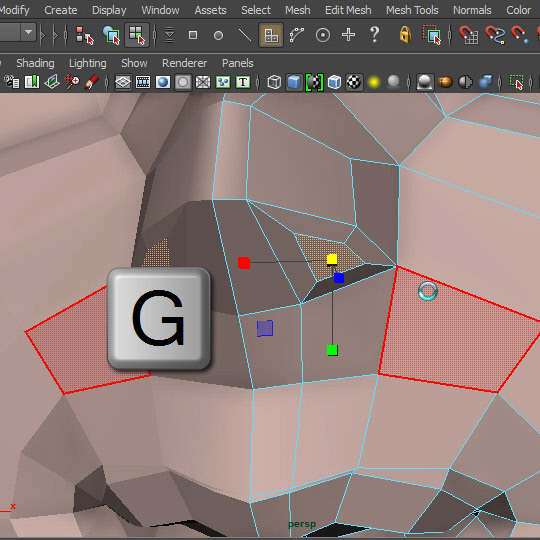Image resolution: width=540 pixels, height=540 pixels.
Task: Select the pivots circle-dot mask icon
Action: point(323,35)
